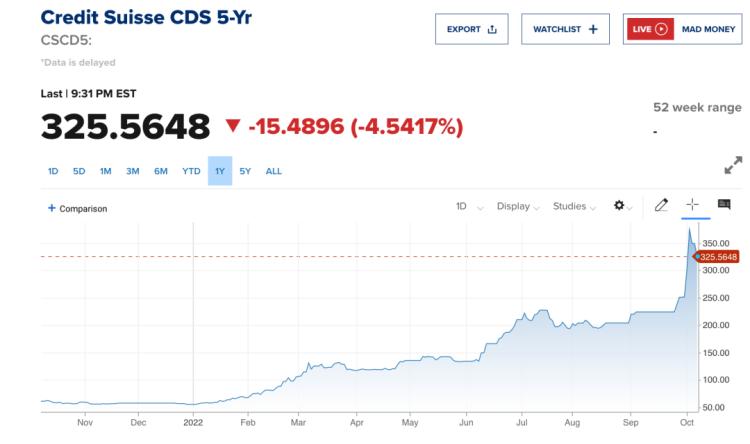
Task: Click the LIVE play badge
Action: coord(650,29)
